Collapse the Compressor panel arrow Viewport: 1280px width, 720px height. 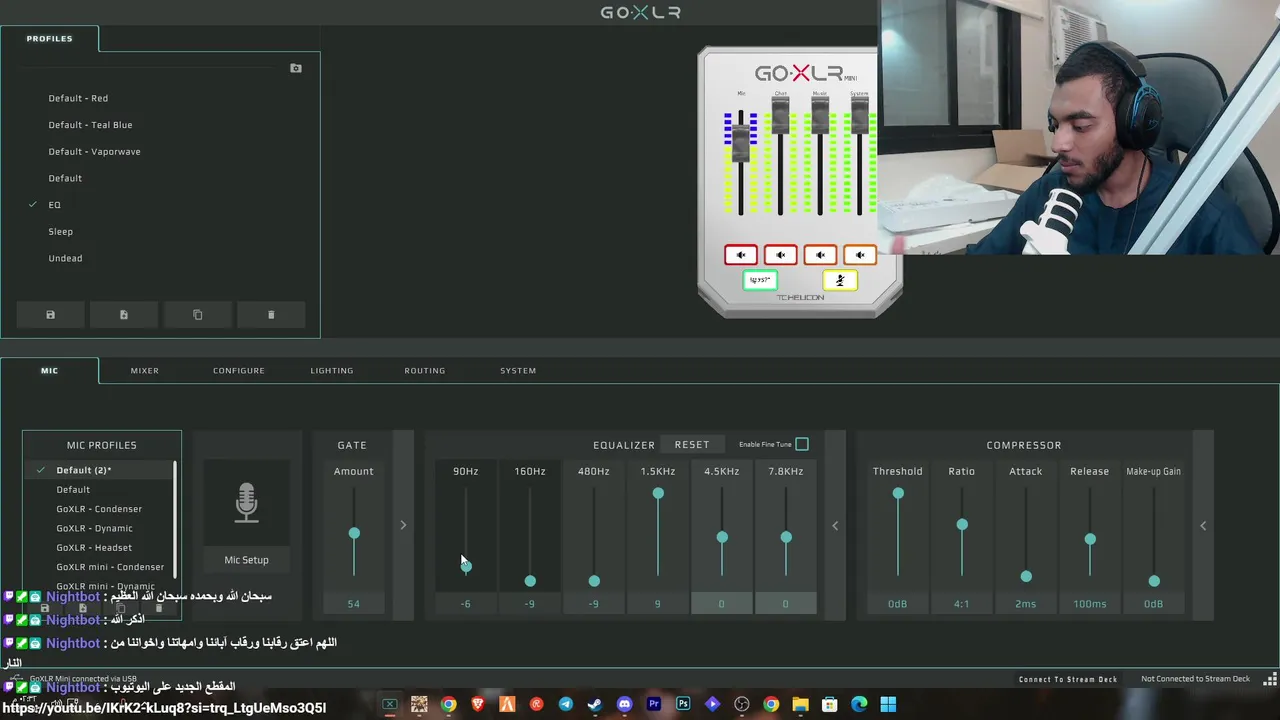[x=1203, y=525]
